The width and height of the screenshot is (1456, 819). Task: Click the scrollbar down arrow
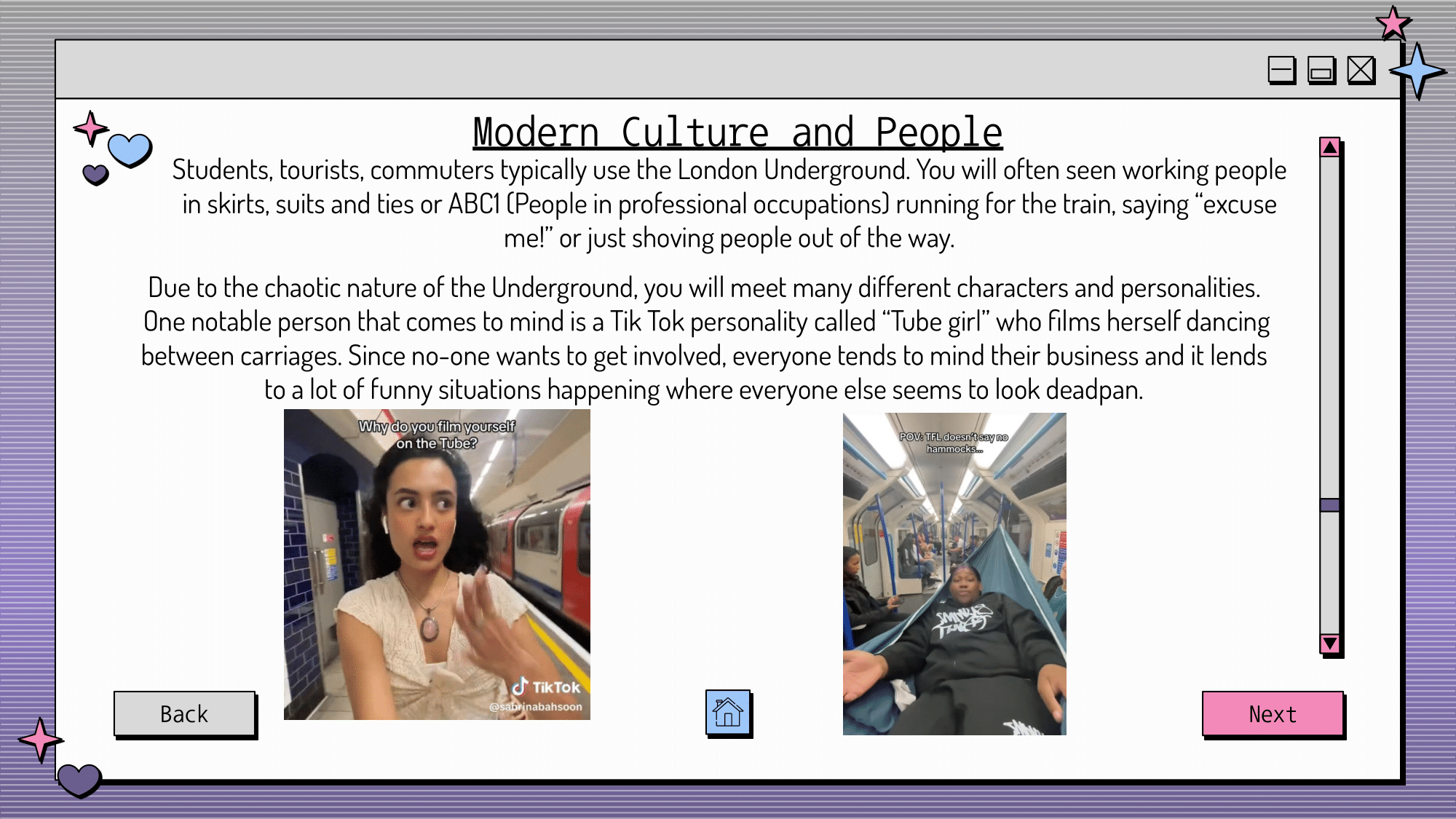pos(1330,644)
